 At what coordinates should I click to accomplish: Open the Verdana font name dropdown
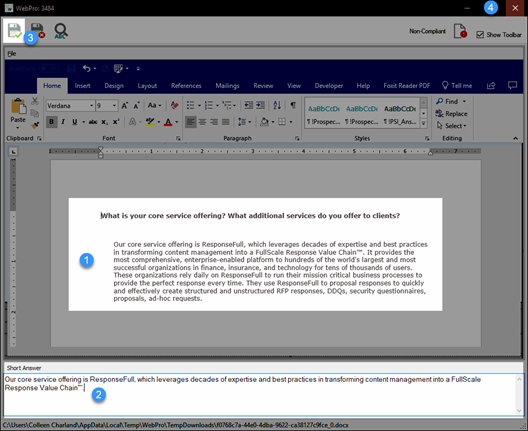(x=92, y=106)
